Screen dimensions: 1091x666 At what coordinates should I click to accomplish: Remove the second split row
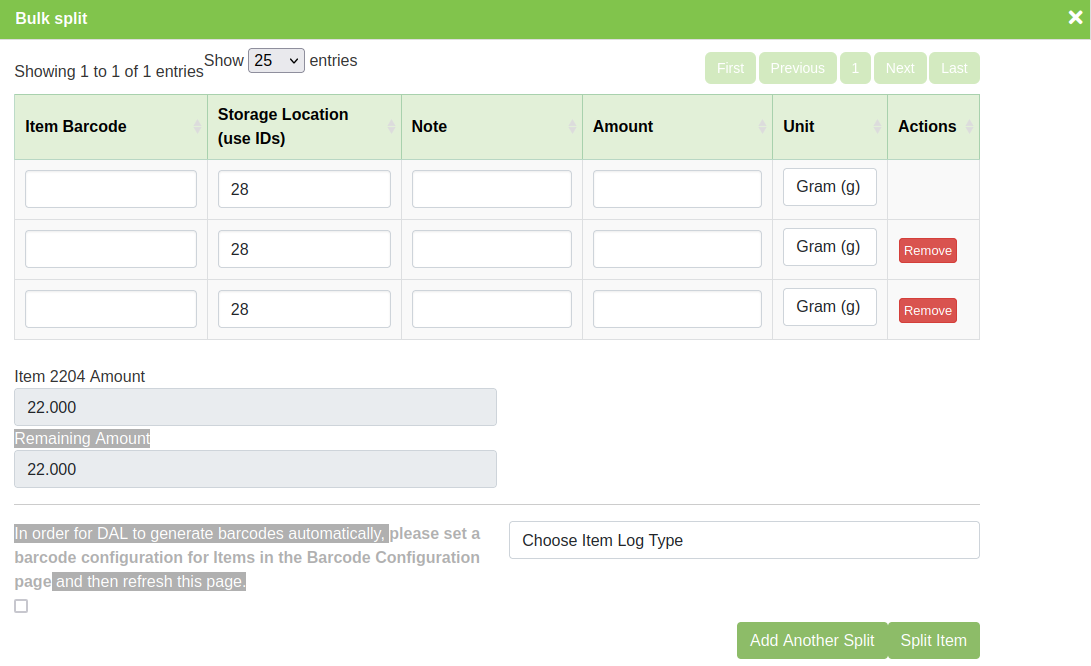(x=927, y=251)
